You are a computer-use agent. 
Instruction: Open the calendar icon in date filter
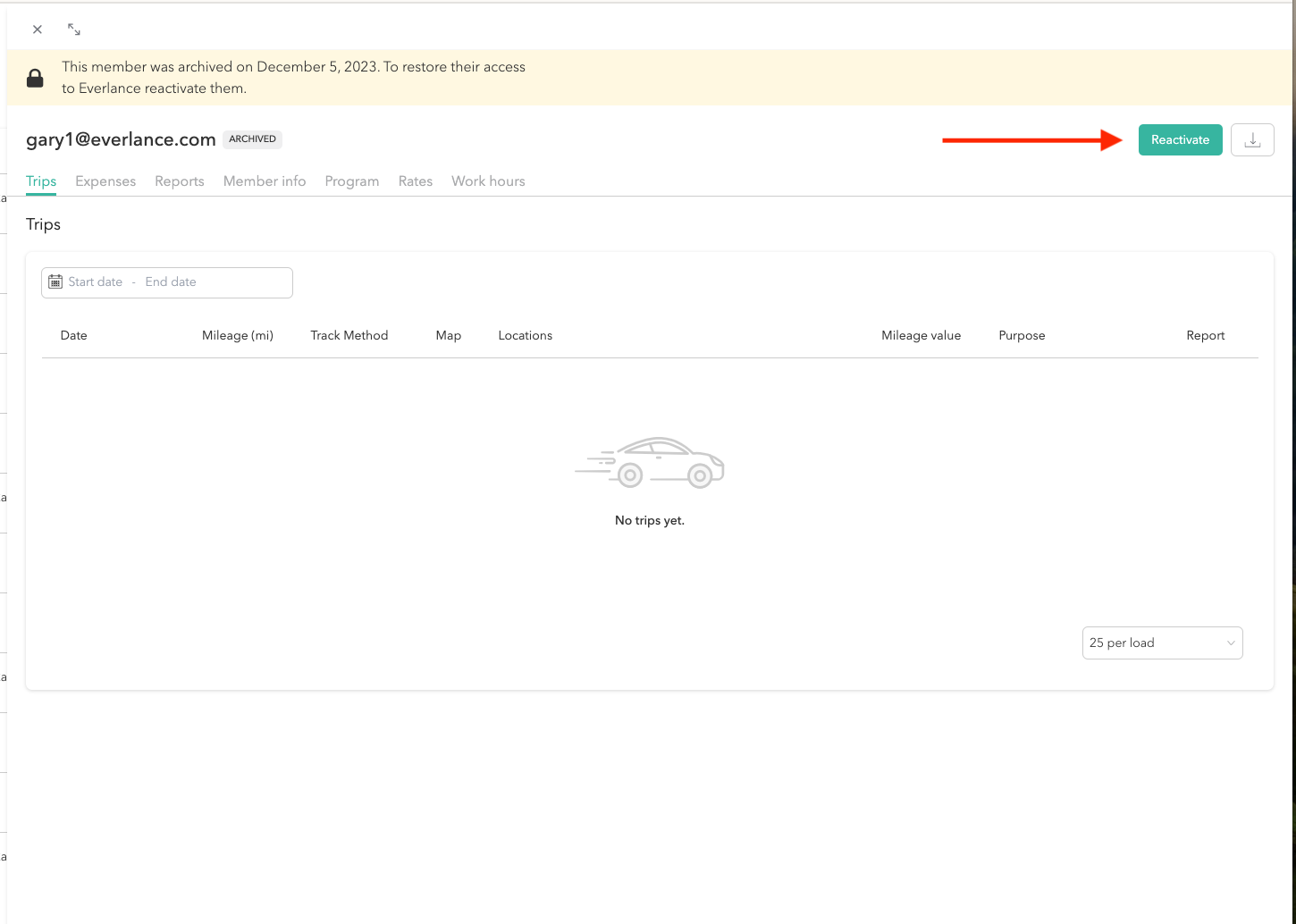(x=56, y=281)
